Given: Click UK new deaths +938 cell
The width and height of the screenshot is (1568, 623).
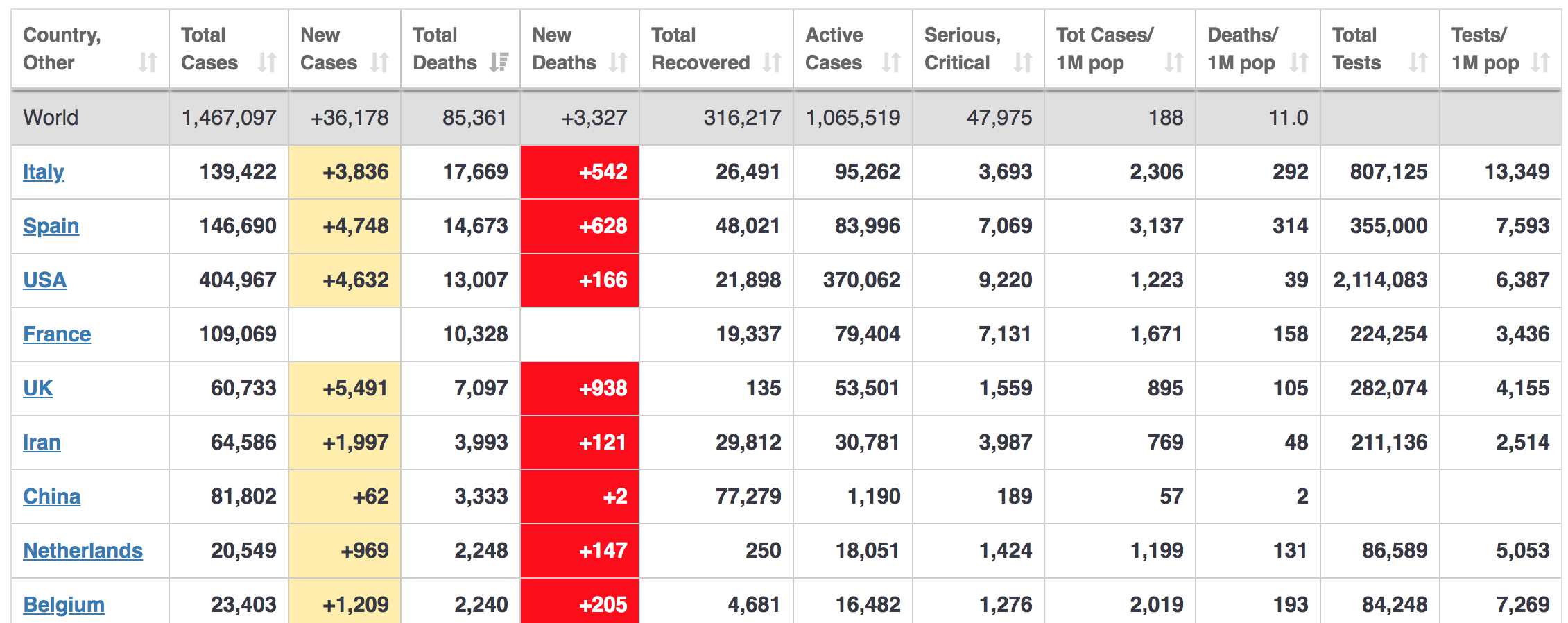Looking at the screenshot, I should [x=580, y=389].
